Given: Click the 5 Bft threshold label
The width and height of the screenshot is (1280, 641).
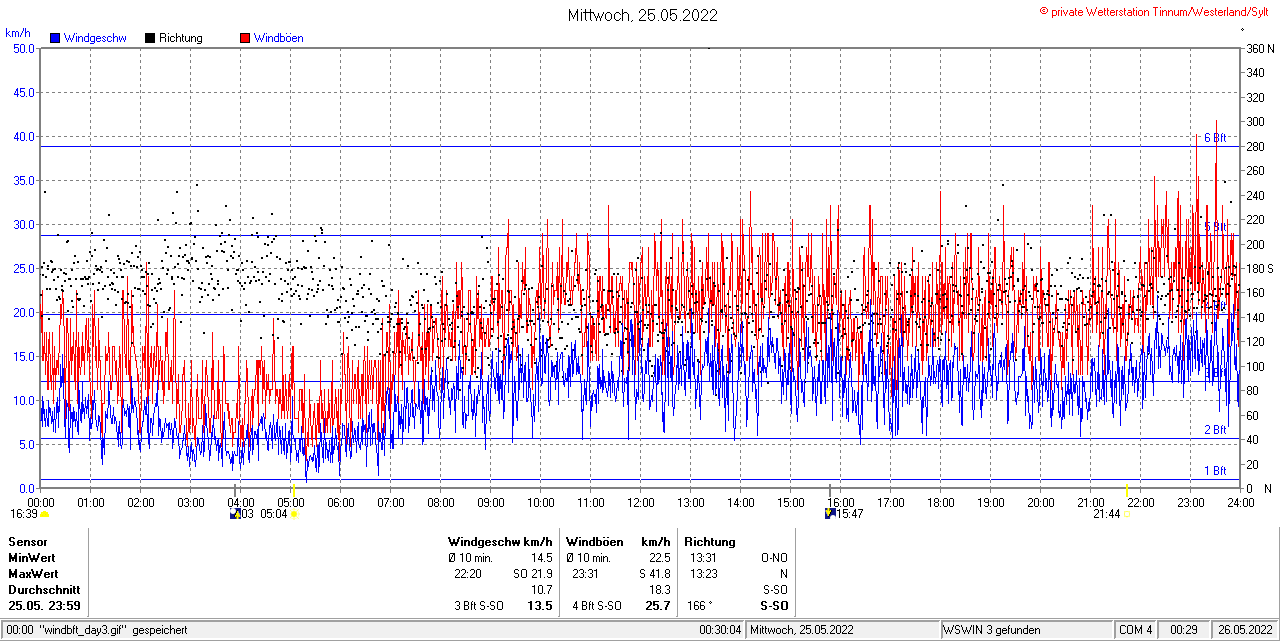Looking at the screenshot, I should (1214, 227).
